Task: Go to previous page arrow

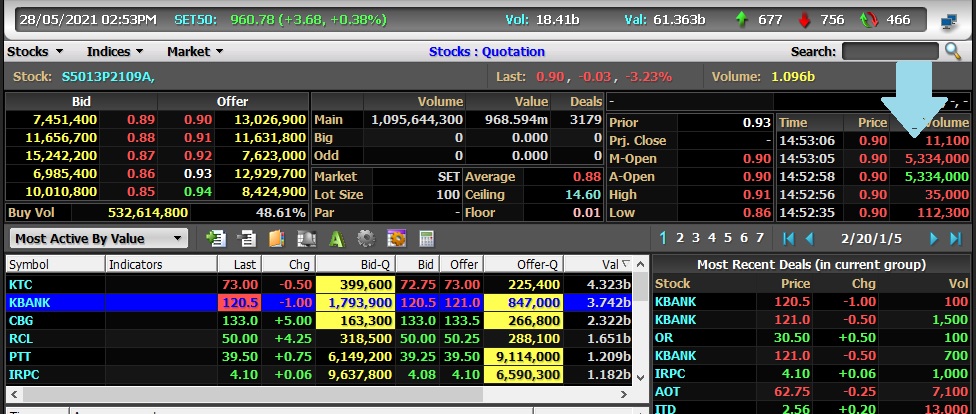Action: click(x=810, y=238)
